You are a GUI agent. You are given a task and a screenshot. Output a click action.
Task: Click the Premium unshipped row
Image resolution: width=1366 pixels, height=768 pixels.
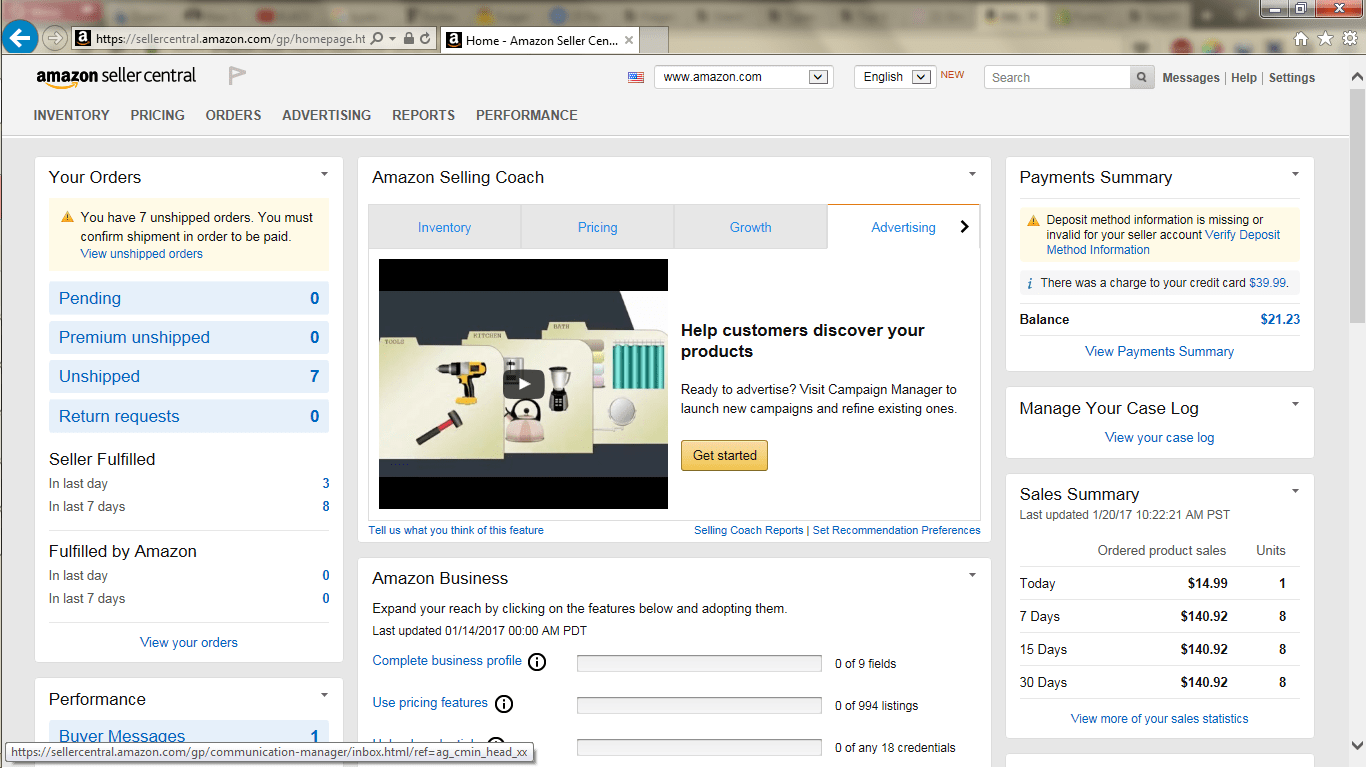click(x=189, y=337)
